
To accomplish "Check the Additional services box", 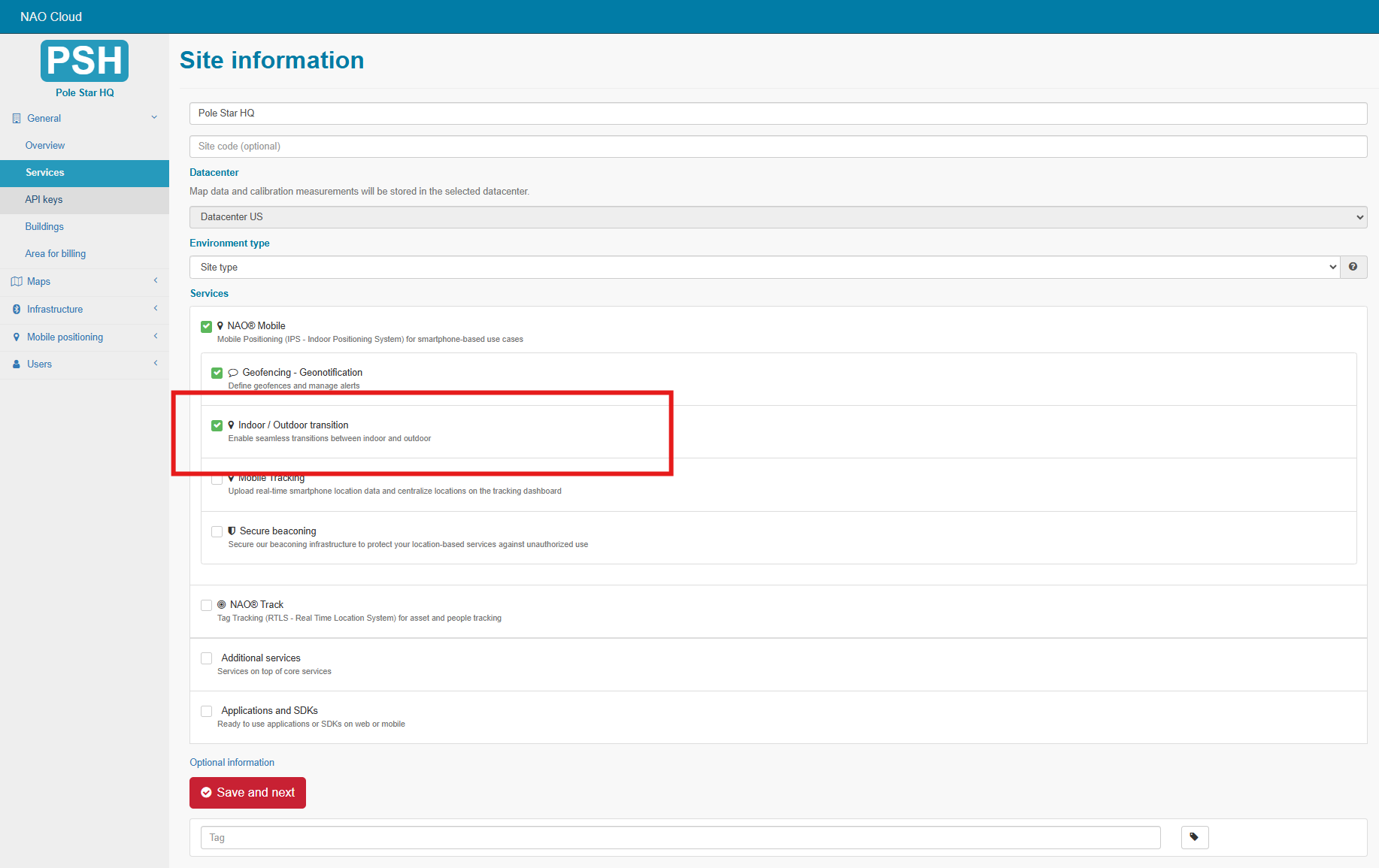I will 206,658.
